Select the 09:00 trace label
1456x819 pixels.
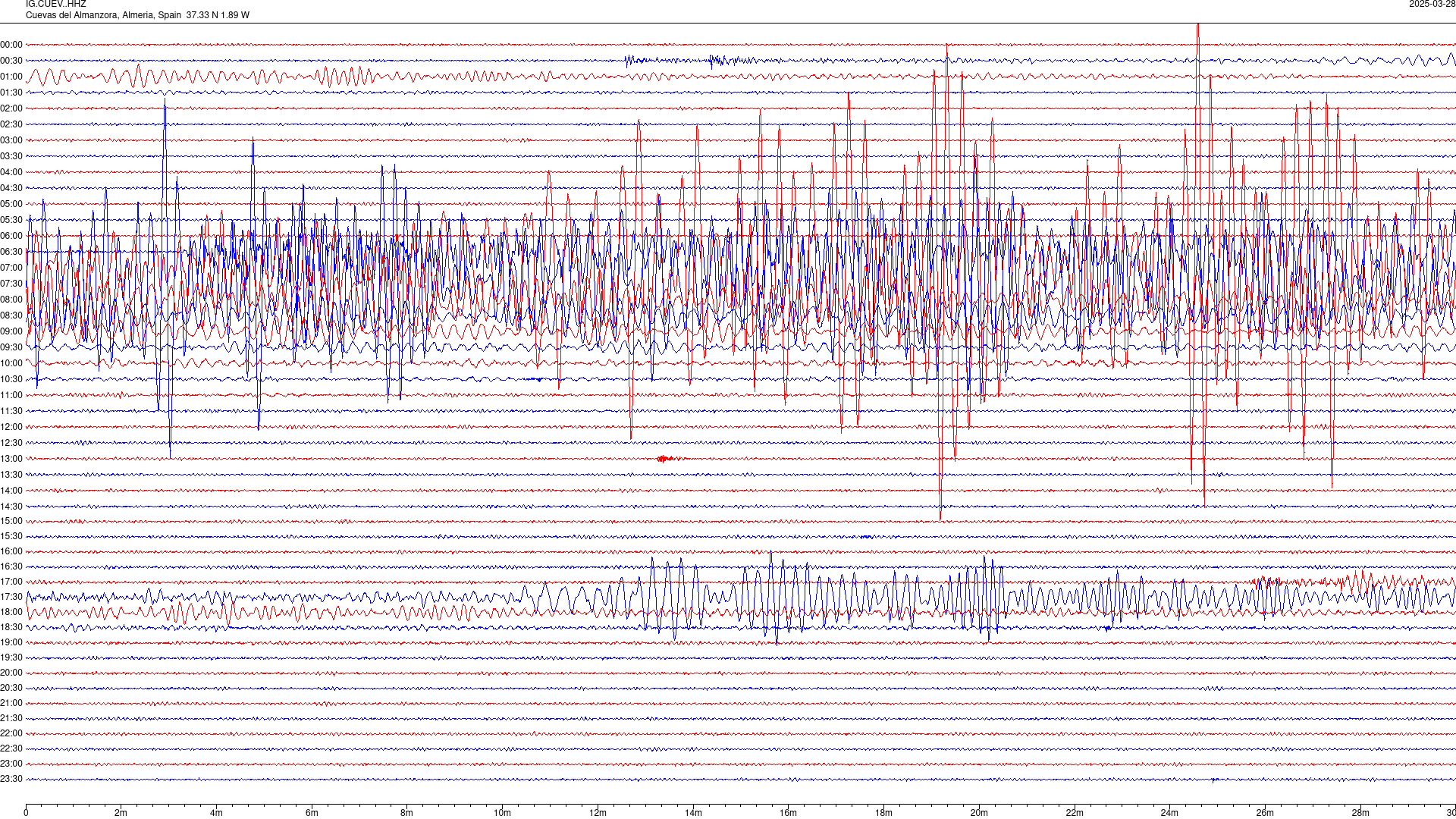(11, 331)
